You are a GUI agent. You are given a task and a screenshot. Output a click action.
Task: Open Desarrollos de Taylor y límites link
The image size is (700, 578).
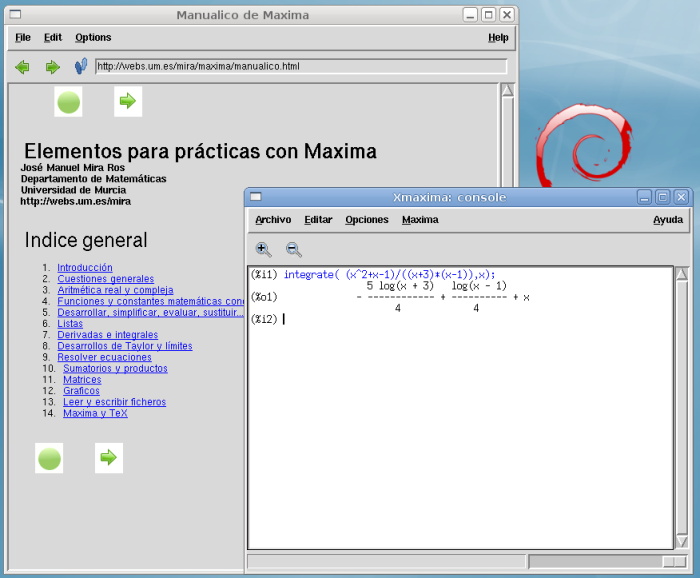125,345
